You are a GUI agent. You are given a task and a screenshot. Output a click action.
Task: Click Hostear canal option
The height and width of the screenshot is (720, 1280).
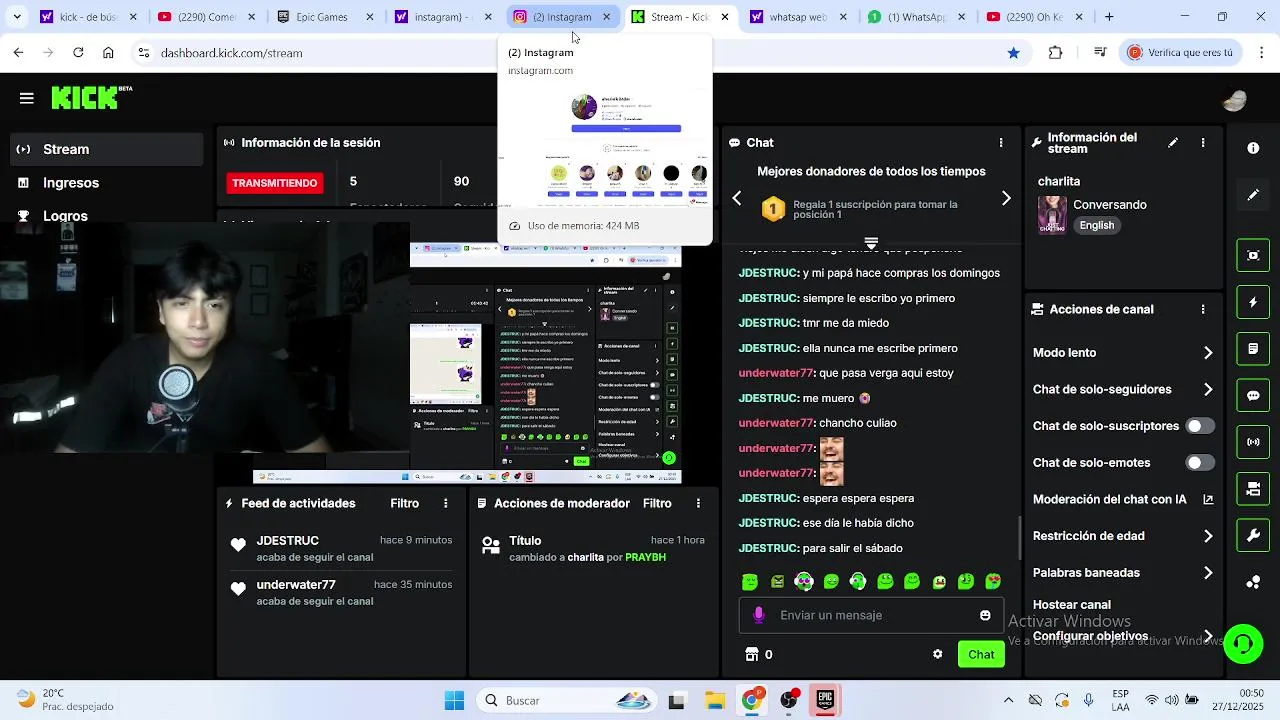(1072, 605)
